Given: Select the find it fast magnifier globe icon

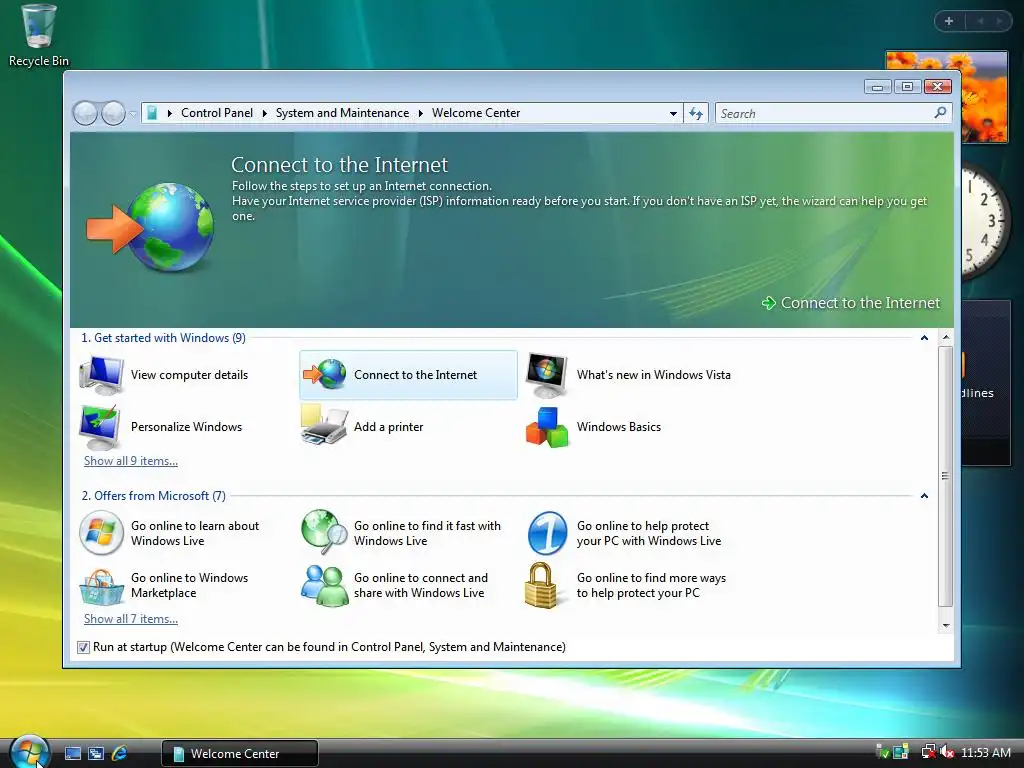Looking at the screenshot, I should [324, 532].
